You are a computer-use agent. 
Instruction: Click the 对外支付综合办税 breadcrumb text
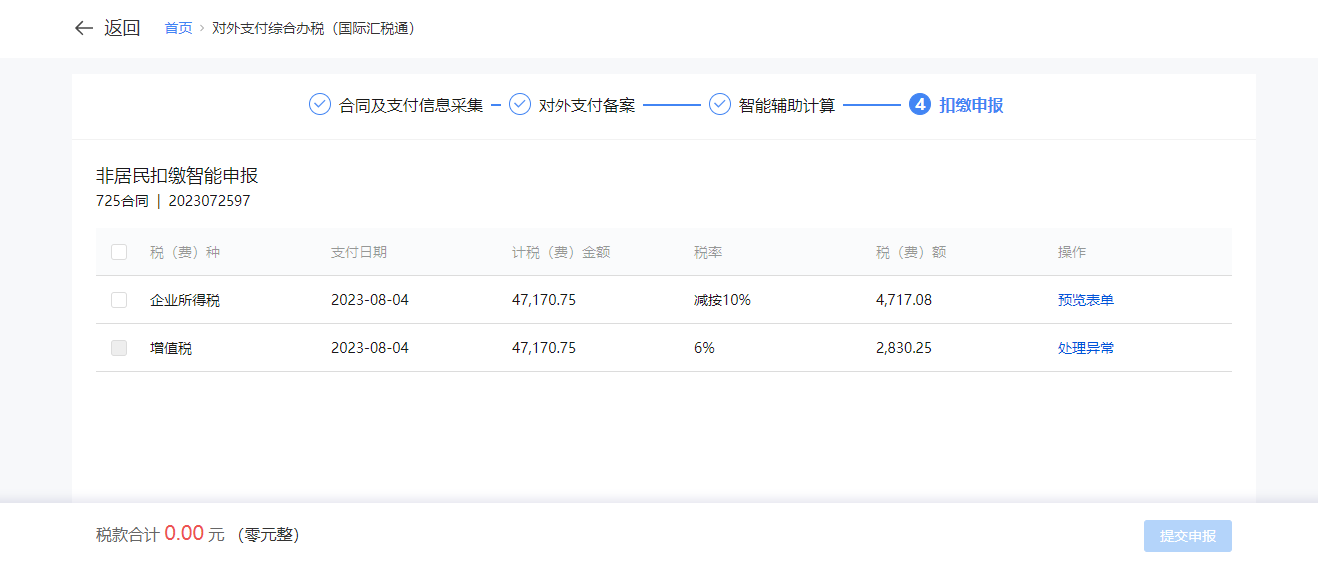click(314, 28)
